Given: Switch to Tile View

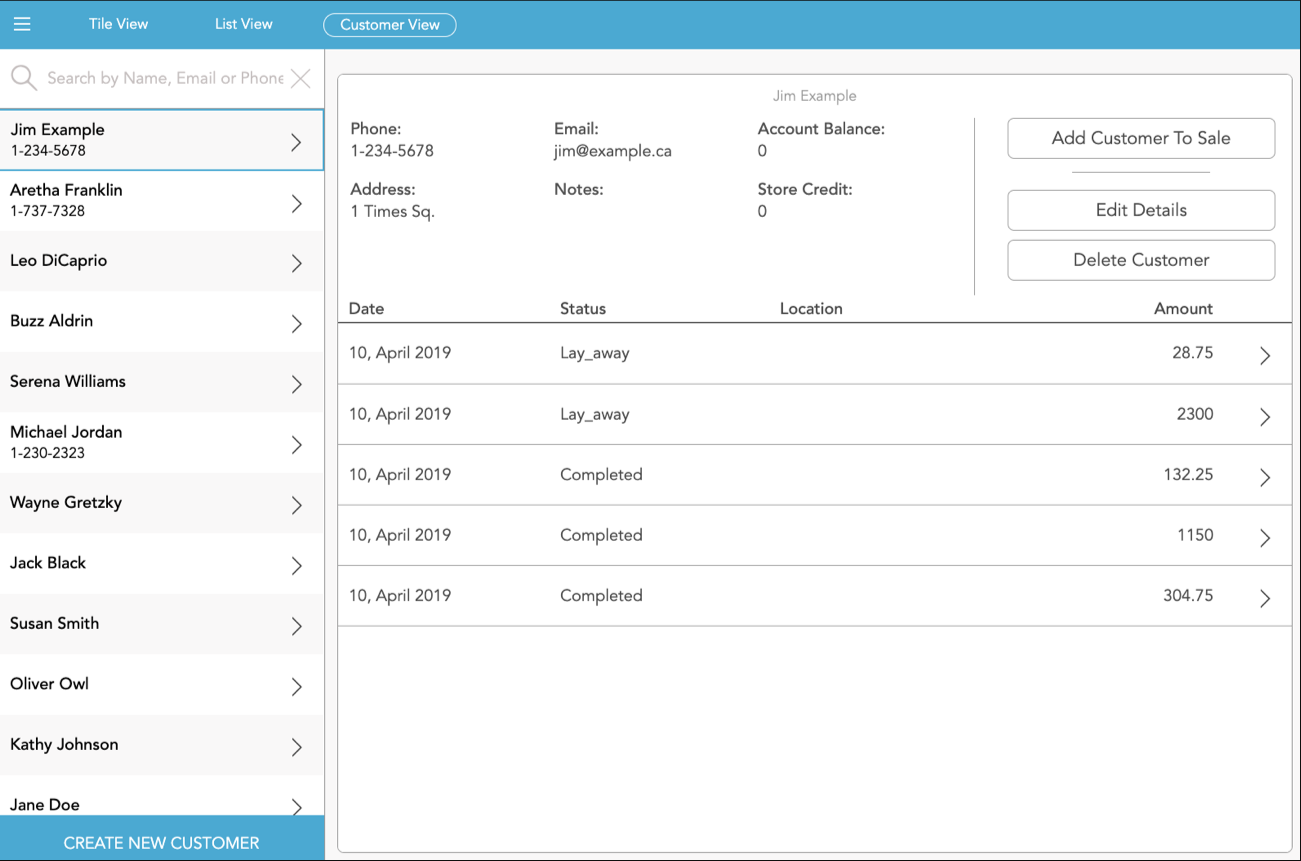Looking at the screenshot, I should click(x=118, y=23).
